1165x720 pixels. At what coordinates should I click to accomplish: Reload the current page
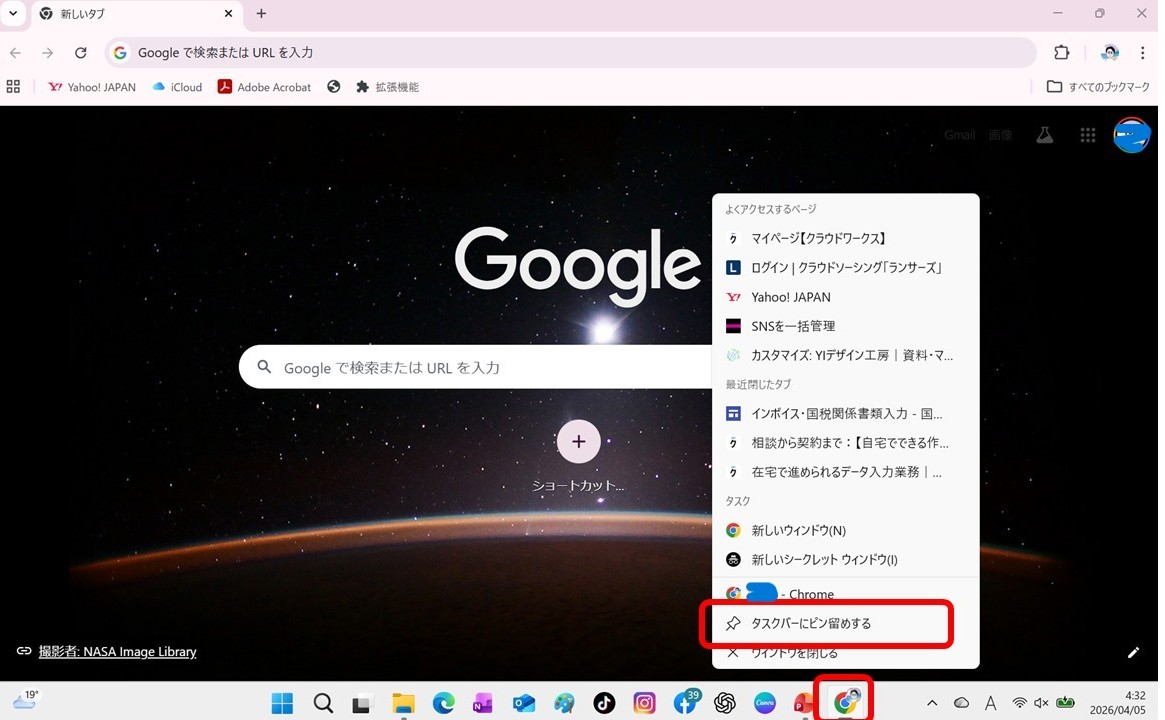point(81,53)
